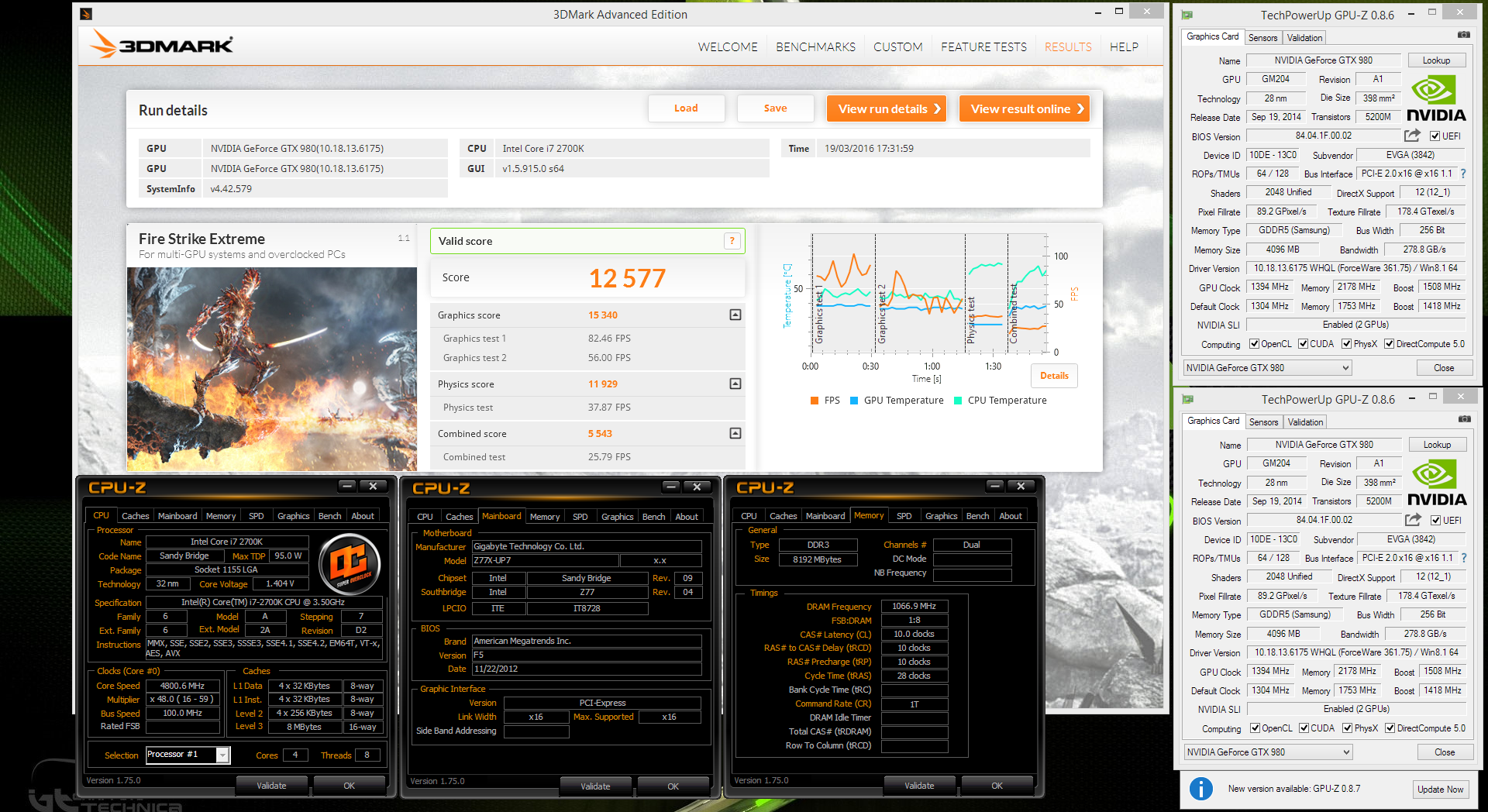This screenshot has width=1488, height=812.
Task: Save the 3DMark run result
Action: (x=775, y=108)
